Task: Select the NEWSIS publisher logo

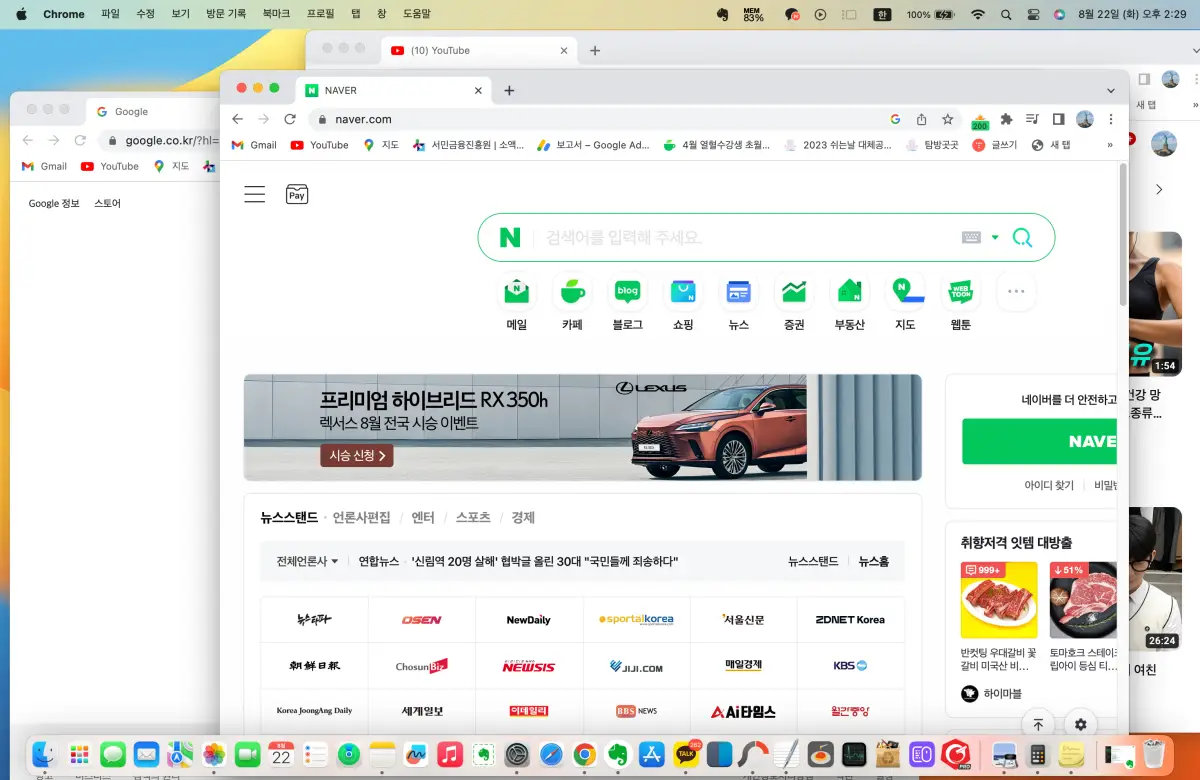Action: click(529, 666)
